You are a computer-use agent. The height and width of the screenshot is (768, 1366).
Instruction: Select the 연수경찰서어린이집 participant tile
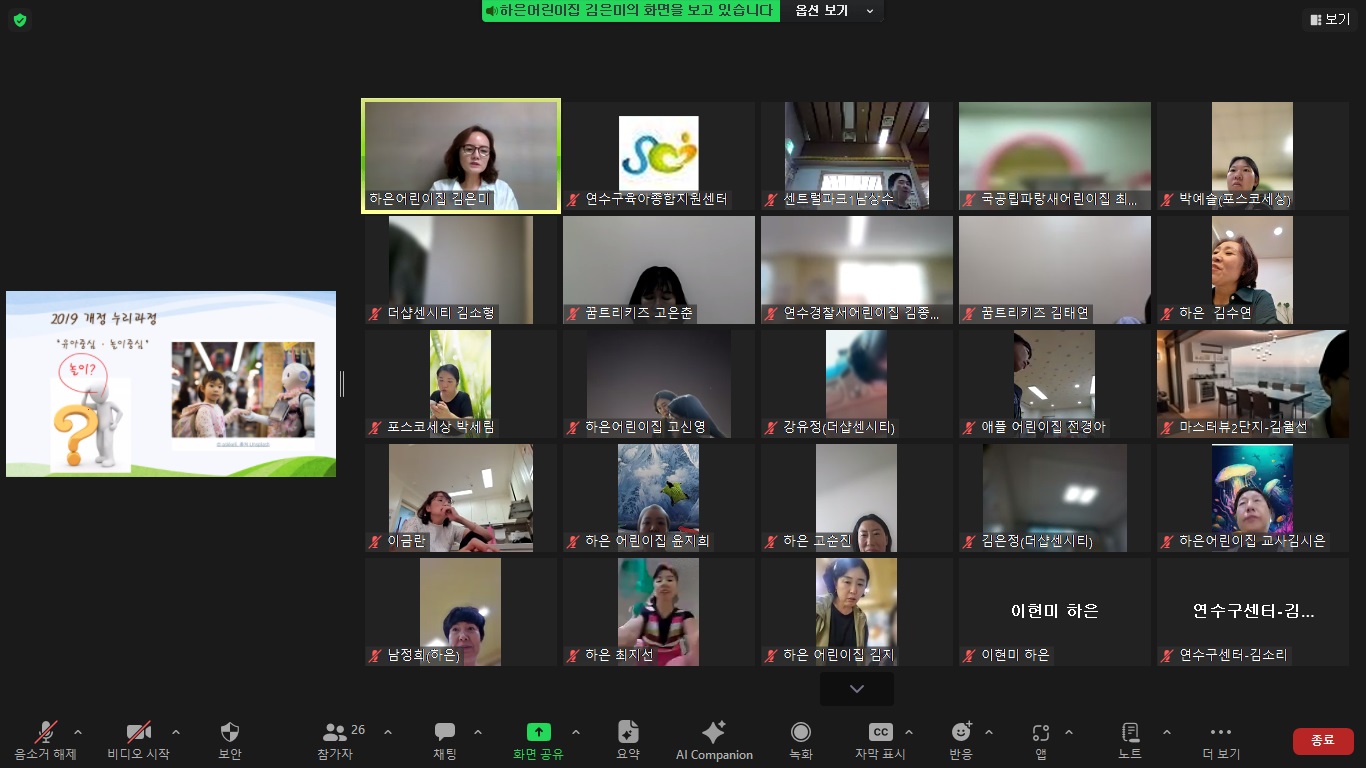click(x=857, y=270)
